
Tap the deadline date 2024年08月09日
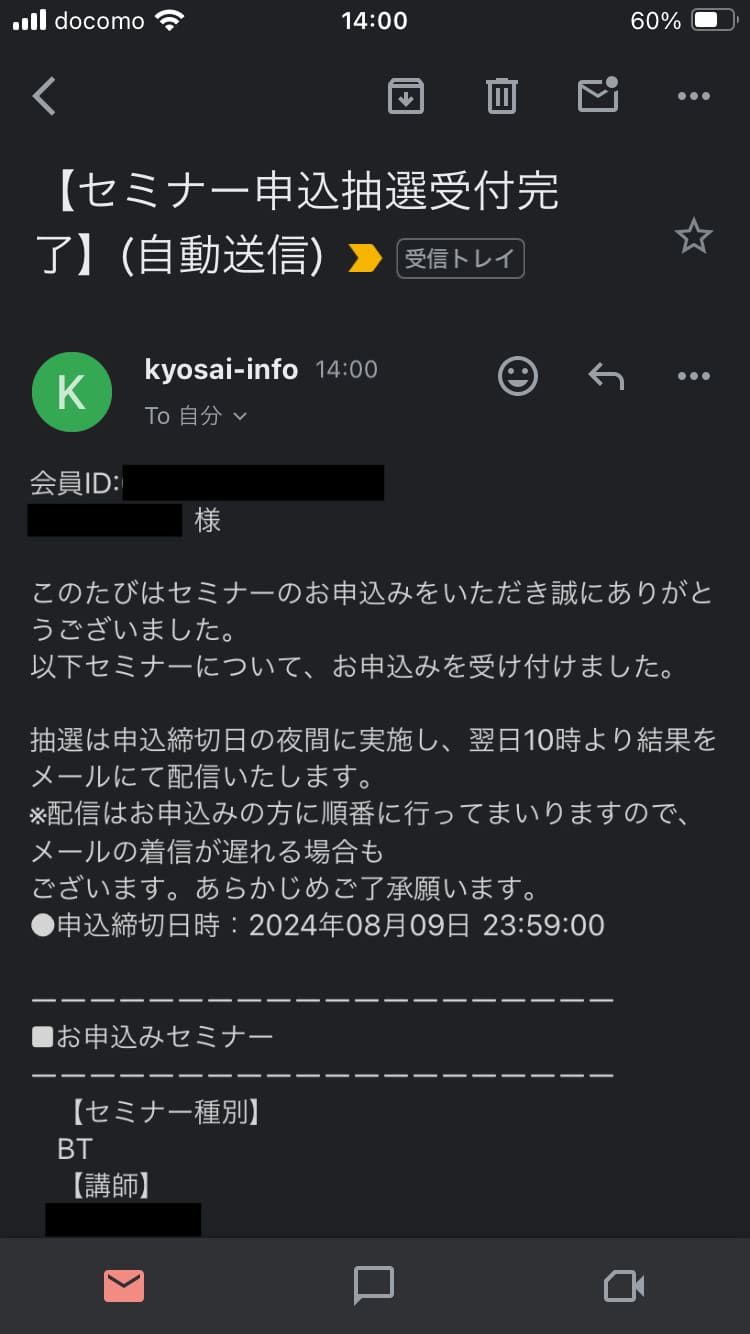[359, 925]
